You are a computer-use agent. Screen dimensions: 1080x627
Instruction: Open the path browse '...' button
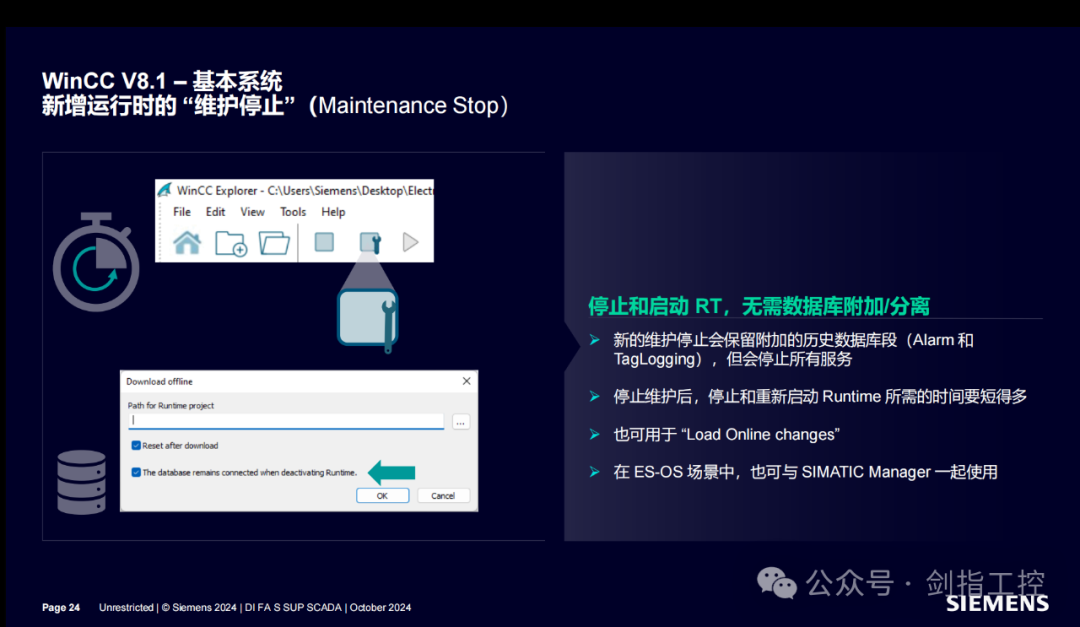tap(461, 421)
